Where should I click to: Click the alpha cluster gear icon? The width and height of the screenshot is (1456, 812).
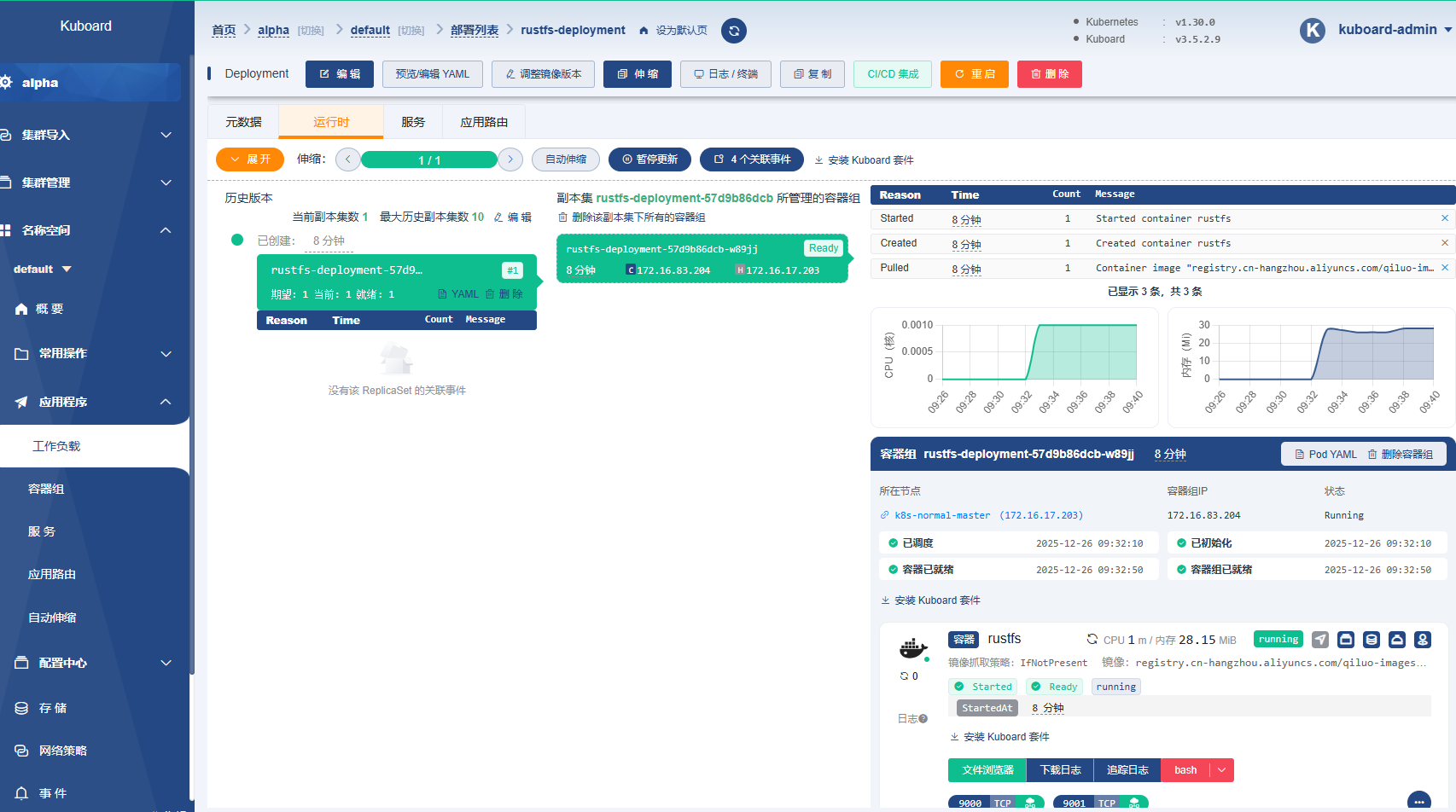coord(6,82)
